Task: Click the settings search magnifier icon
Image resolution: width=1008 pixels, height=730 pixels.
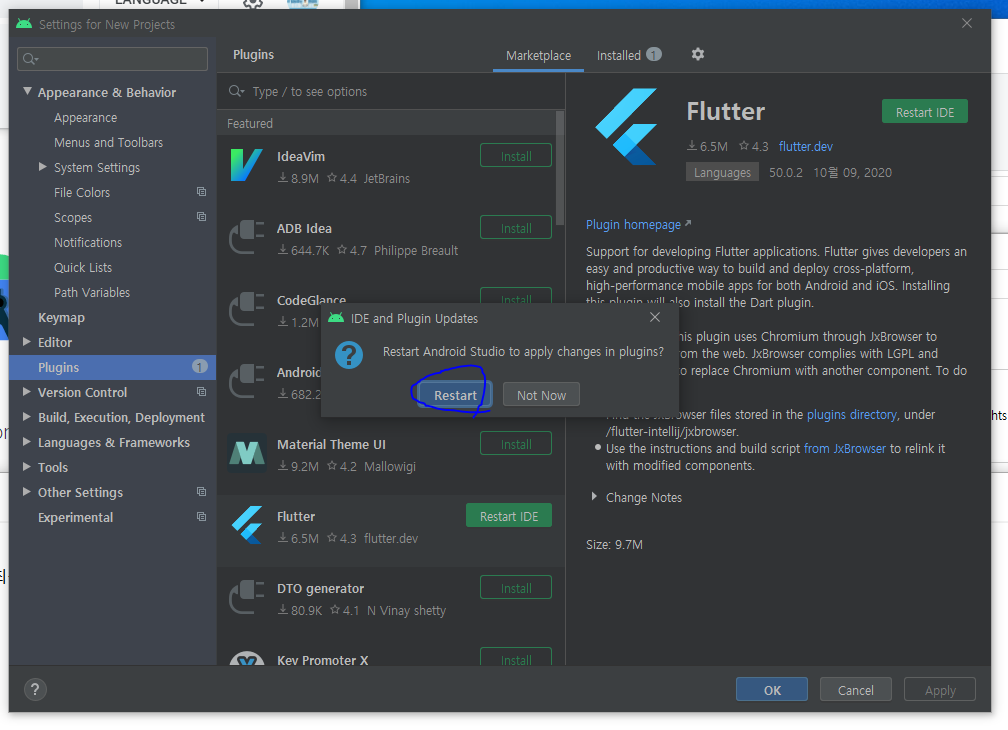Action: click(x=30, y=59)
